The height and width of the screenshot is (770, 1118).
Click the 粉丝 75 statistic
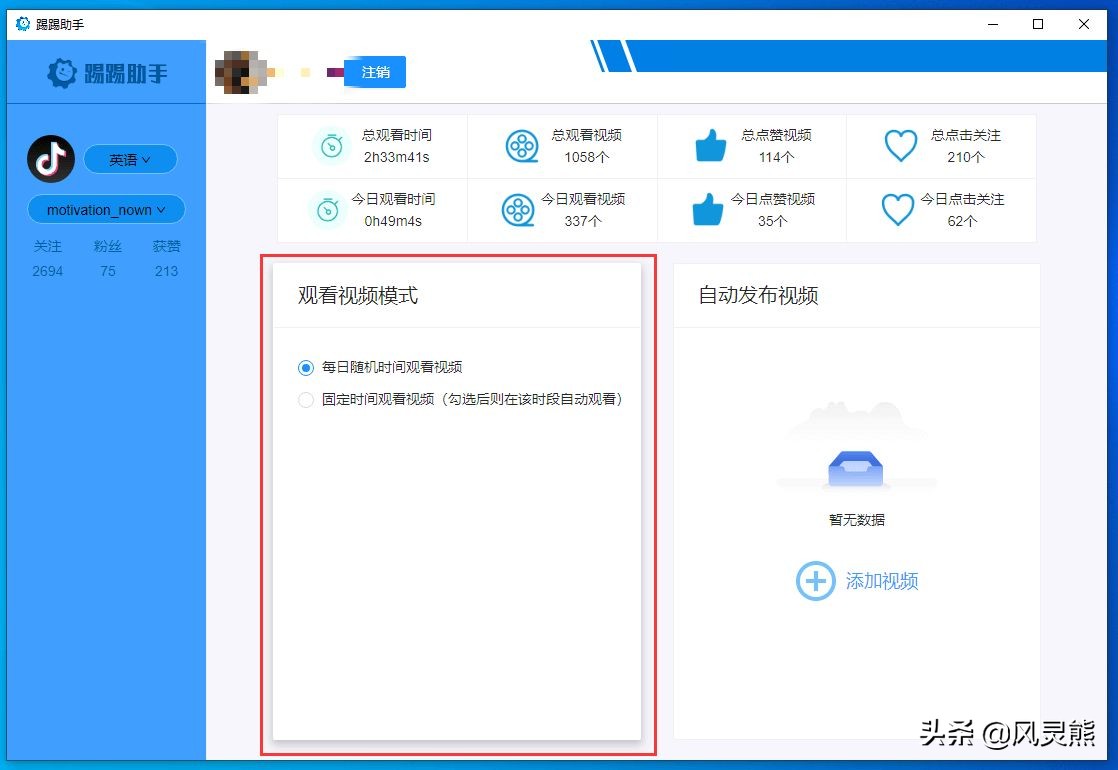107,259
